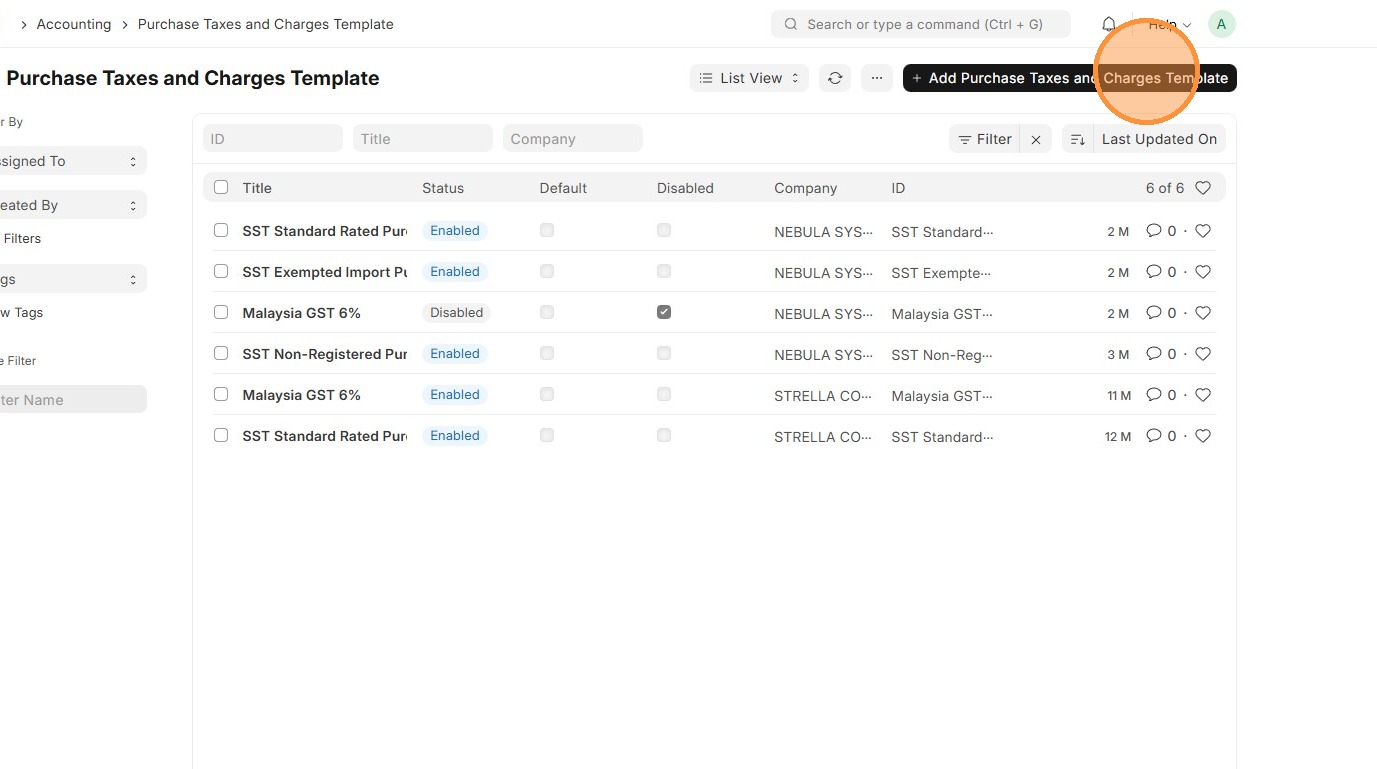Click the refresh list icon

click(x=835, y=78)
